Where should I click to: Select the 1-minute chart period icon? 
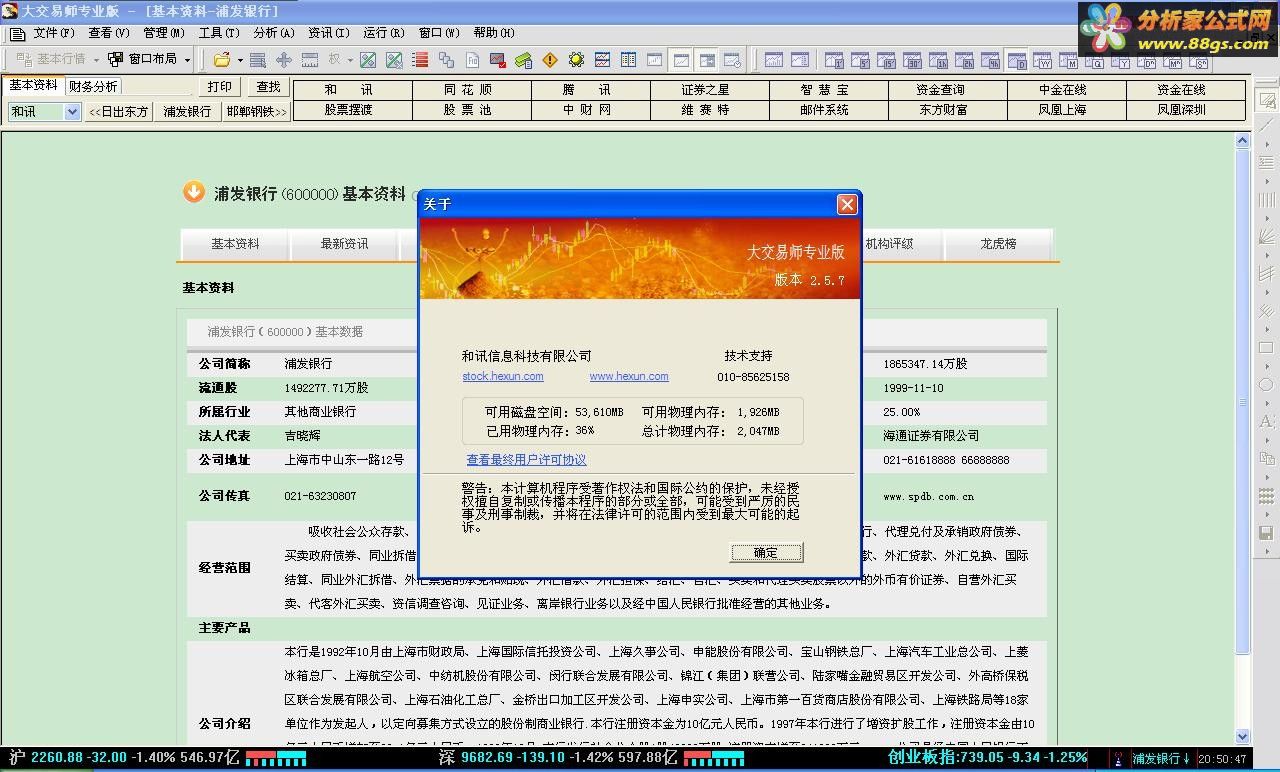tap(834, 60)
